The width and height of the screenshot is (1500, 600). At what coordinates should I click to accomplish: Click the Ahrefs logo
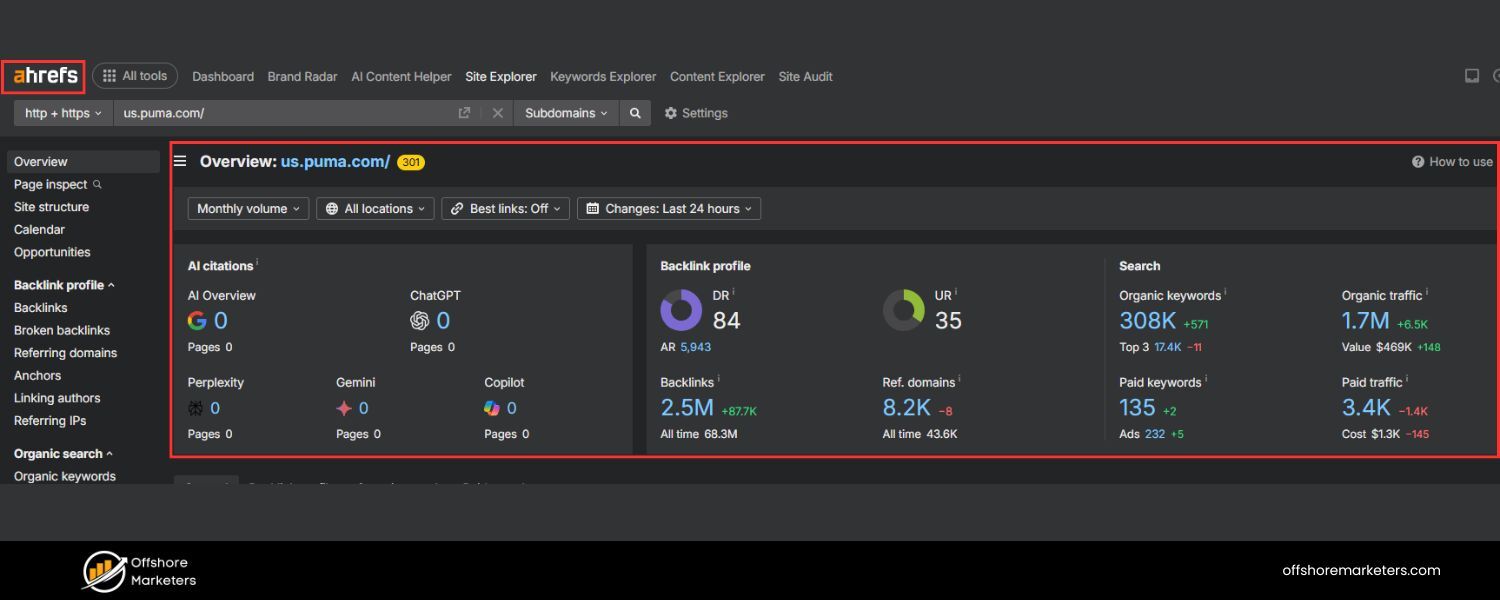45,76
